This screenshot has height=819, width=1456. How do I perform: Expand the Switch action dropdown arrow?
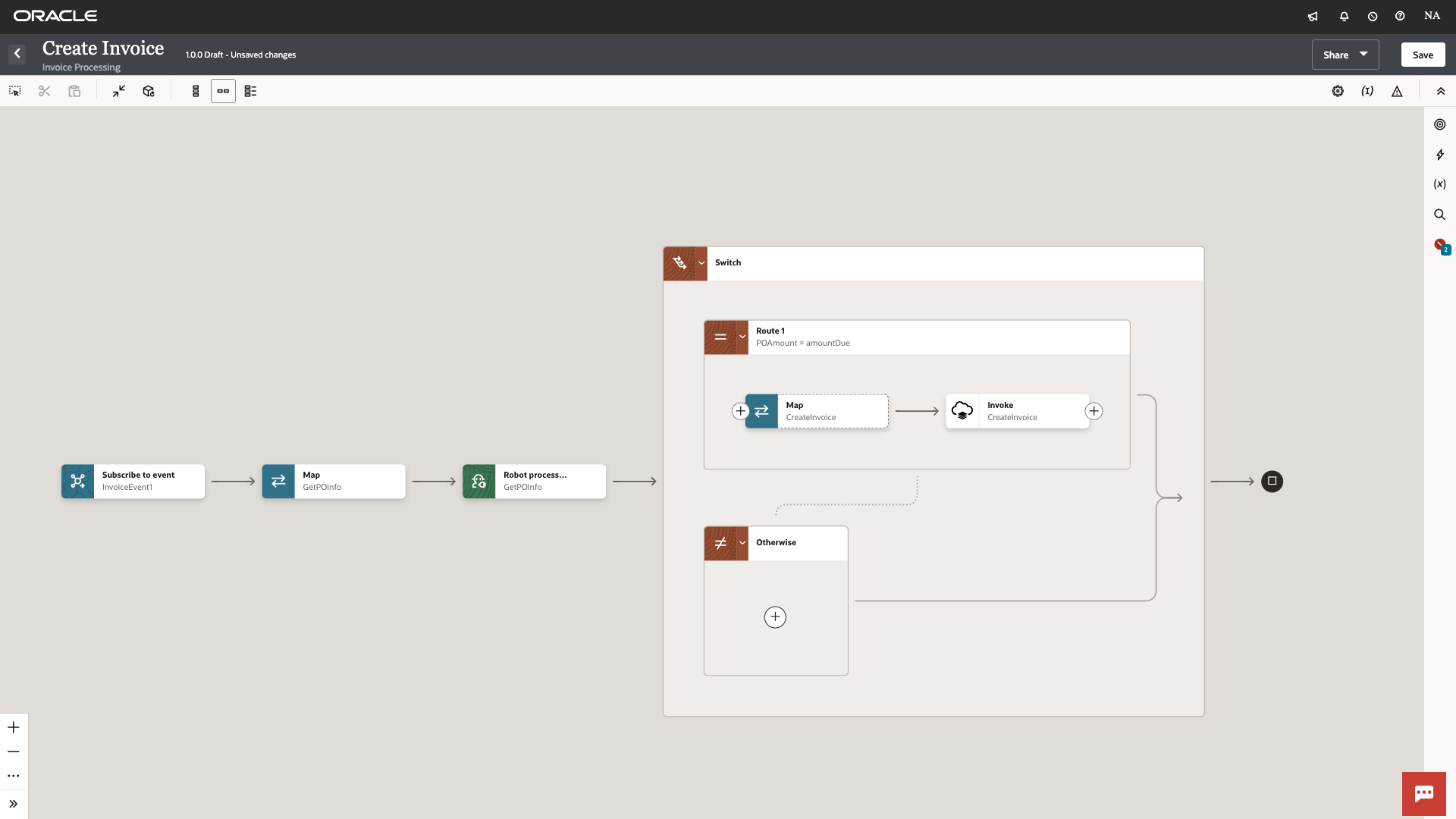701,262
